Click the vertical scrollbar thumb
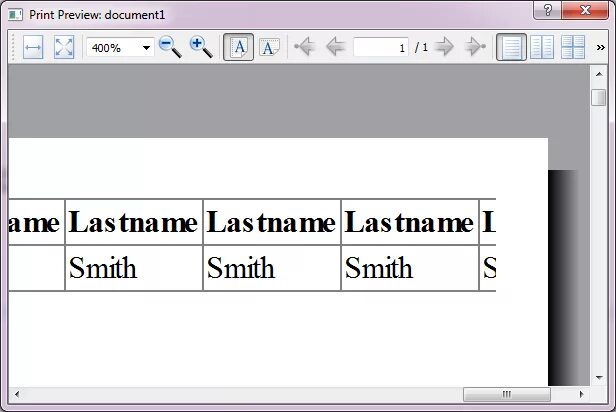Image resolution: width=616 pixels, height=412 pixels. (x=599, y=97)
